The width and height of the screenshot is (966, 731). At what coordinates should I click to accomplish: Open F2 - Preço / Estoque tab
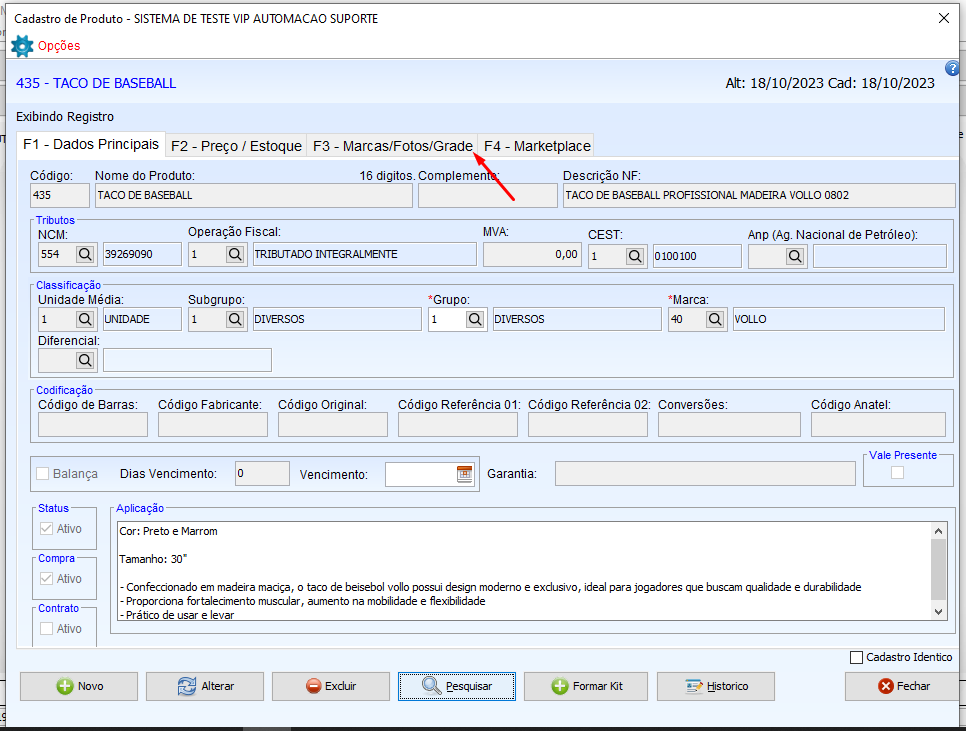tap(237, 146)
